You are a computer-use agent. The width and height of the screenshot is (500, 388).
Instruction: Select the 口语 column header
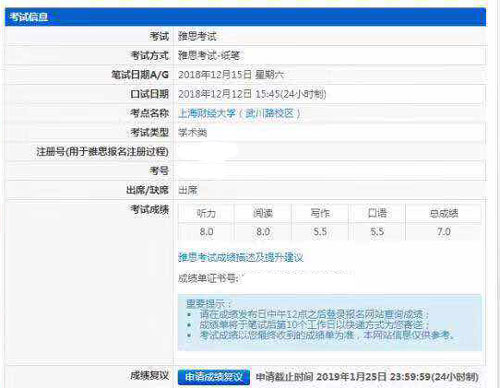click(x=377, y=213)
